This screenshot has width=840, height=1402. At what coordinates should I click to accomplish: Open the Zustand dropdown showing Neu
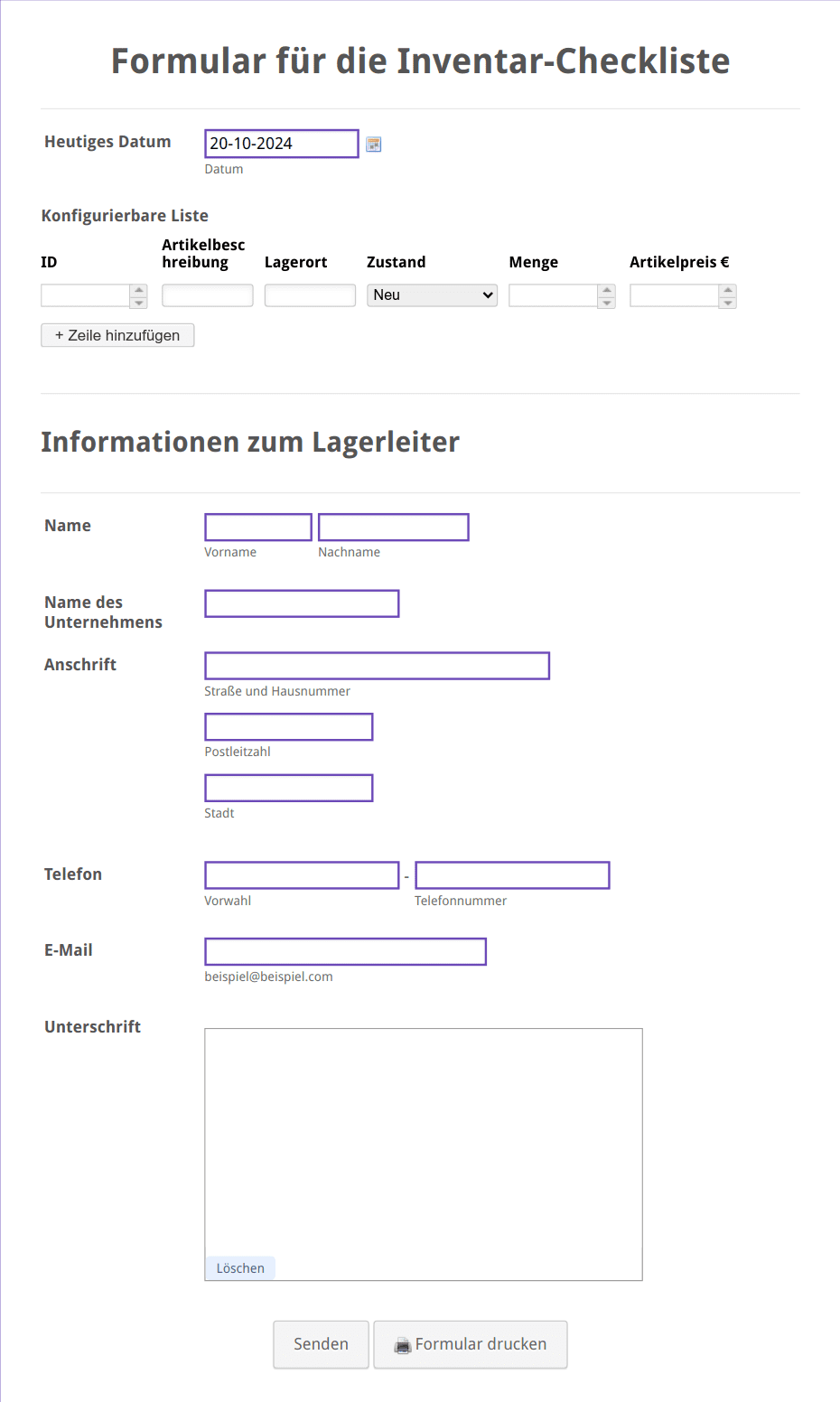(432, 294)
